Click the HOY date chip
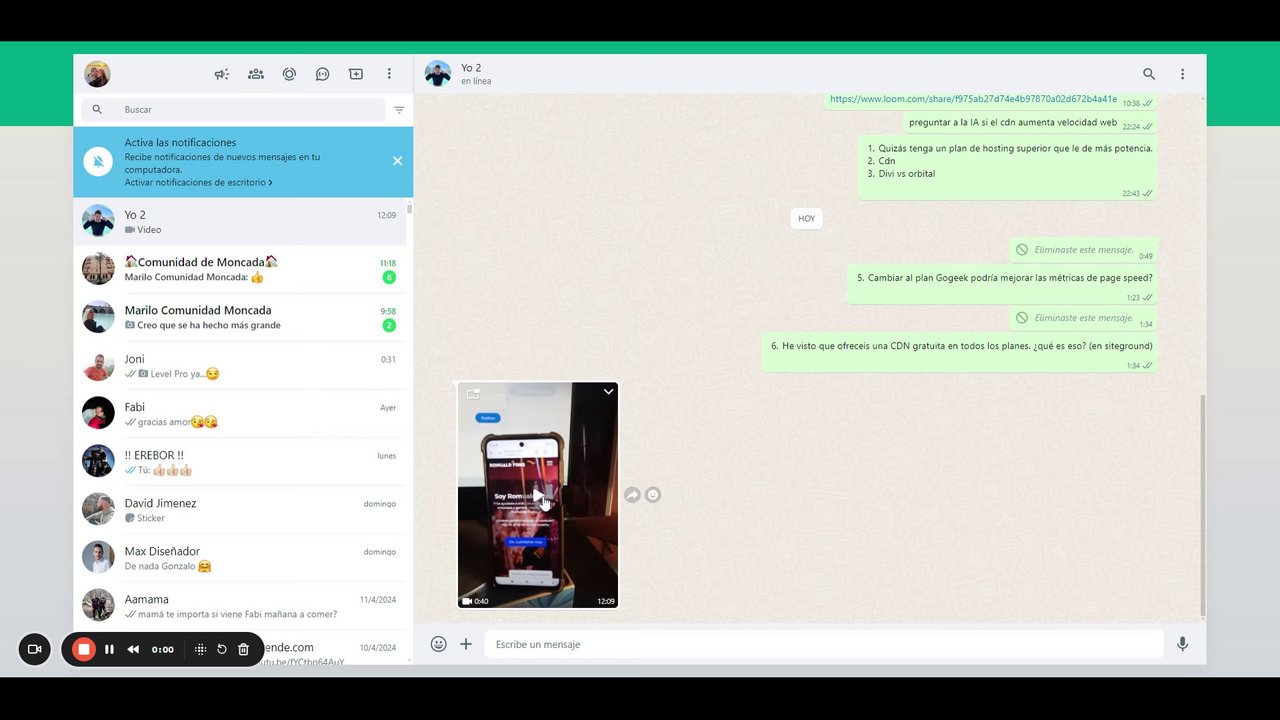Screen dimensions: 1280x720 [806, 218]
